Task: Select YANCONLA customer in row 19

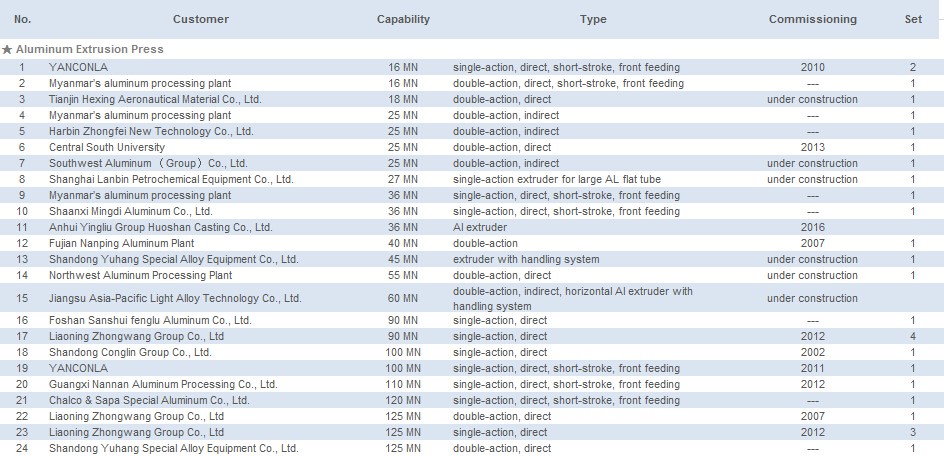Action: tap(78, 369)
